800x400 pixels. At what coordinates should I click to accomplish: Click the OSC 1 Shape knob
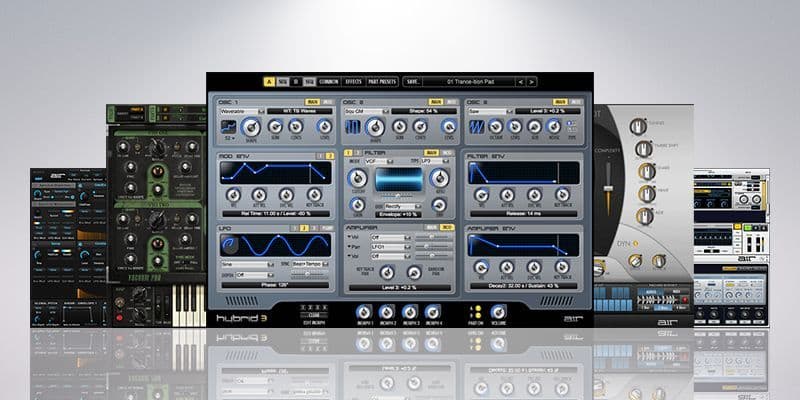tap(250, 127)
